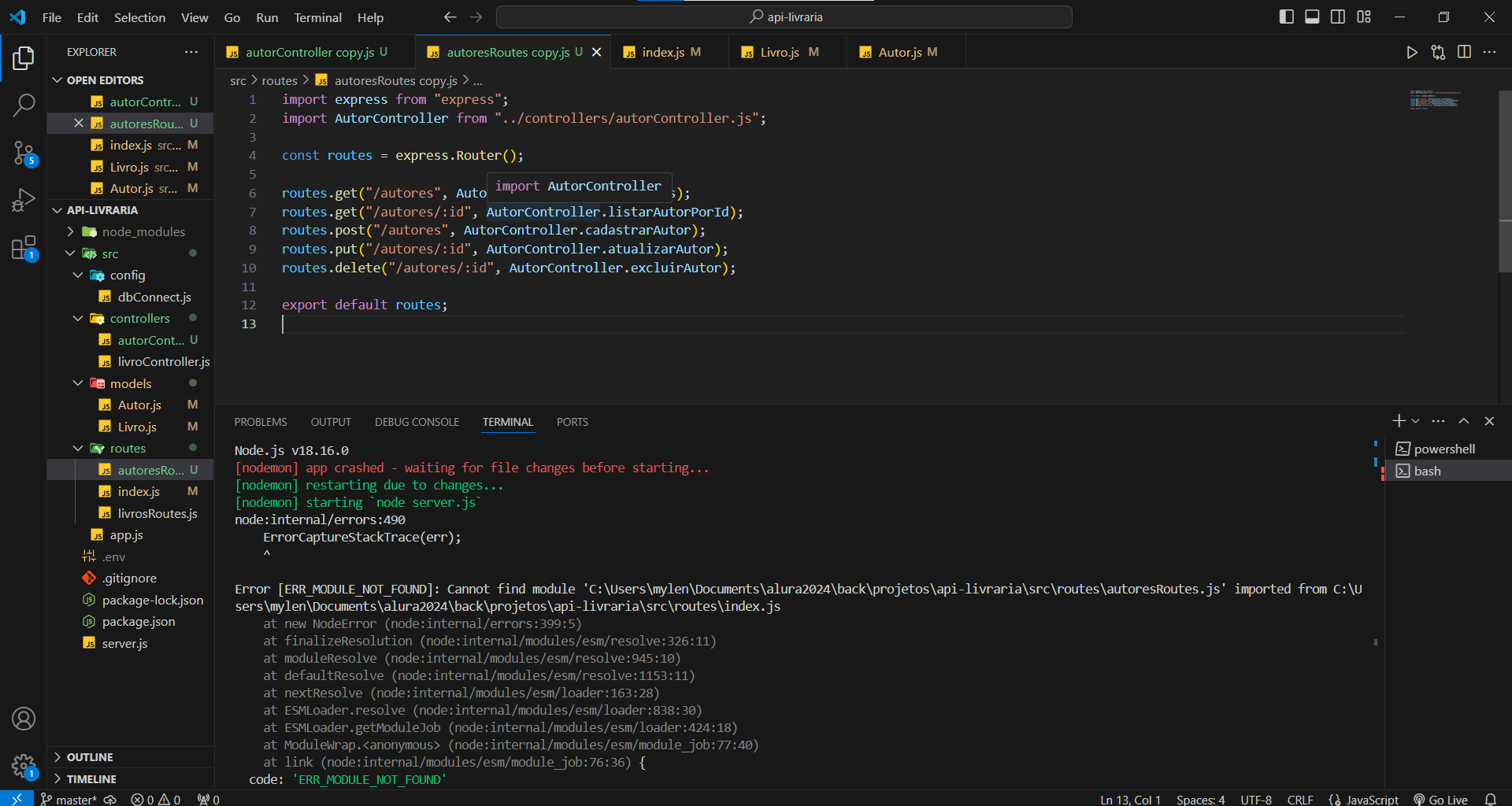1512x806 pixels.
Task: Open the Search view icon
Action: [24, 105]
